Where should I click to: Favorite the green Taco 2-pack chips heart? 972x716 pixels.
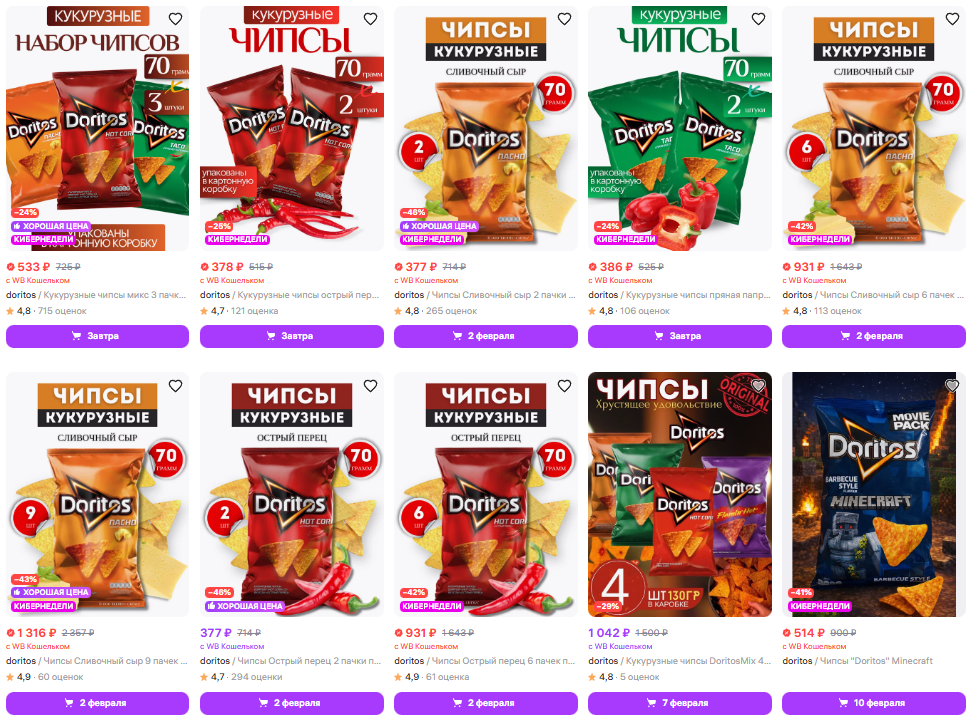pos(758,19)
